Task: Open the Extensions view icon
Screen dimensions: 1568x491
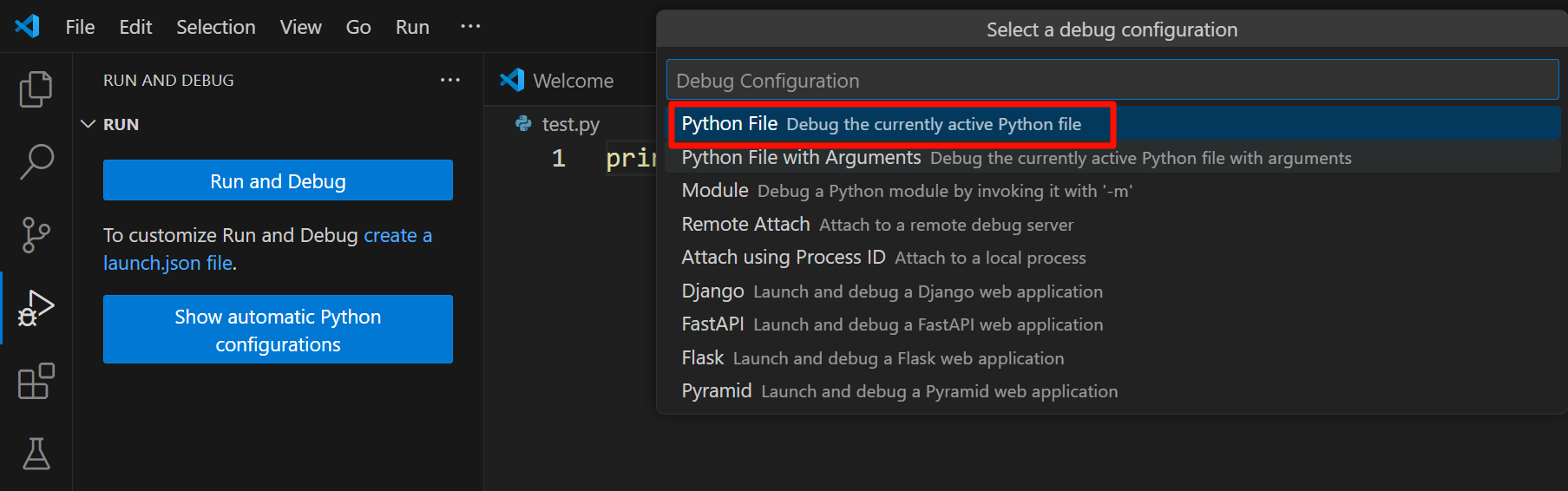Action: (36, 381)
